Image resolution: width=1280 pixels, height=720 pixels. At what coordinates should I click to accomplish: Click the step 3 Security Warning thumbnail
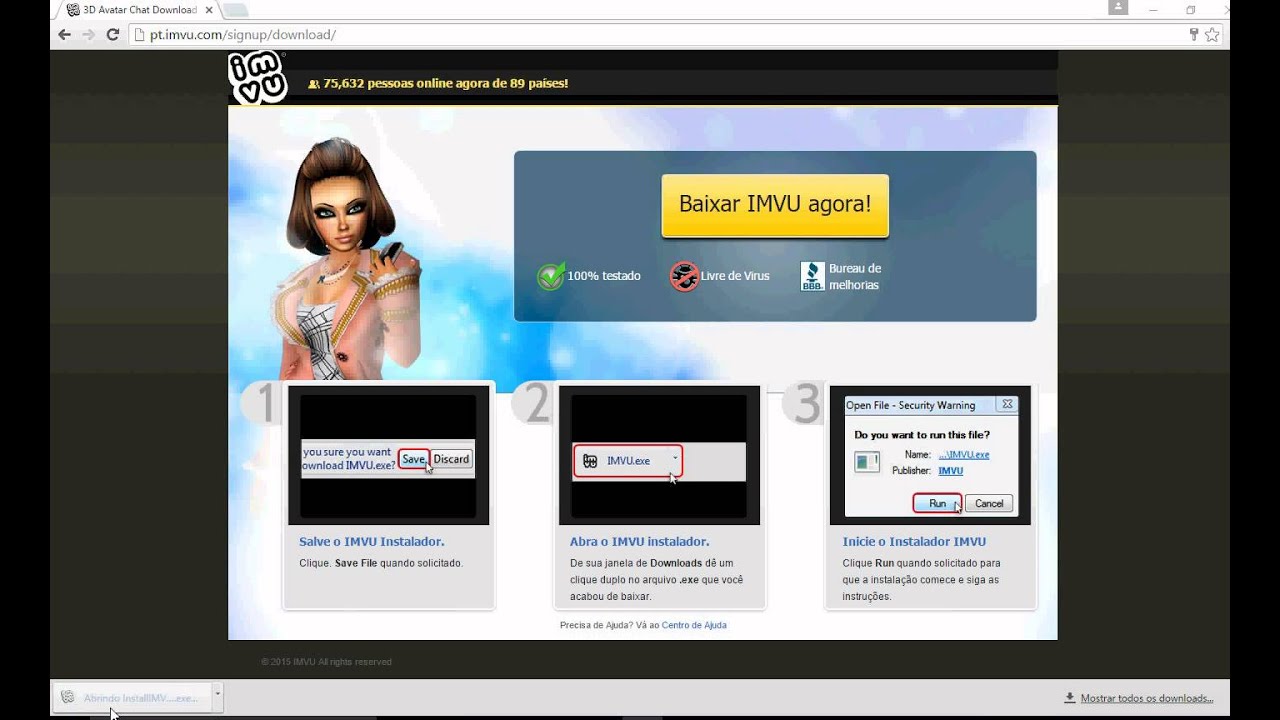(x=931, y=455)
